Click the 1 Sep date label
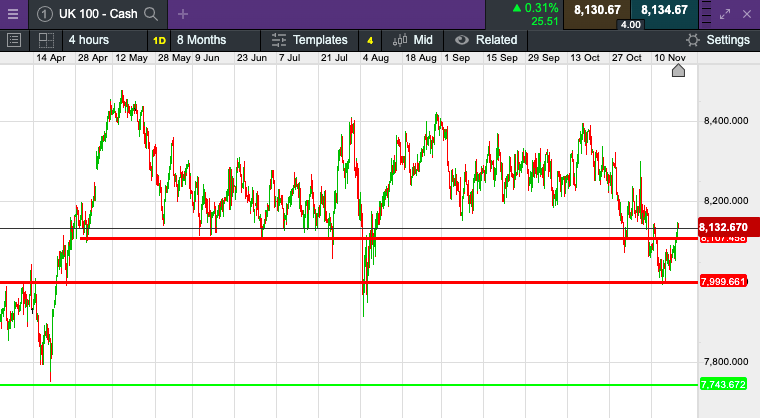The width and height of the screenshot is (760, 418). (457, 58)
